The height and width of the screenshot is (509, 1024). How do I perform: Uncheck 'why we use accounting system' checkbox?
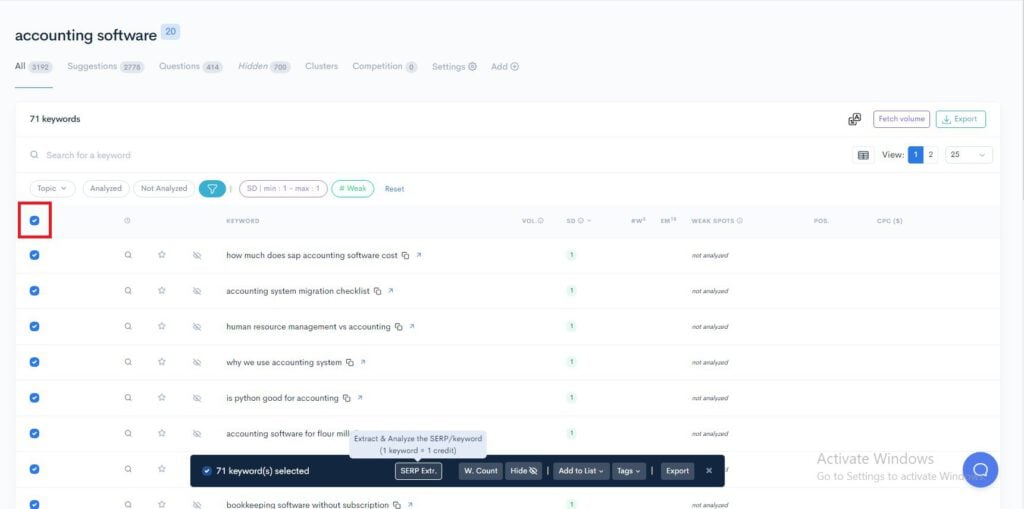pos(35,362)
